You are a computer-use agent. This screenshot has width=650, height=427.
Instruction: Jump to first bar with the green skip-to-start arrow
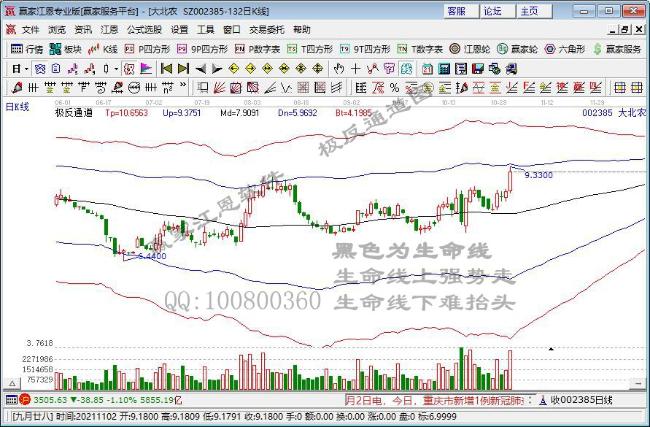click(x=166, y=69)
